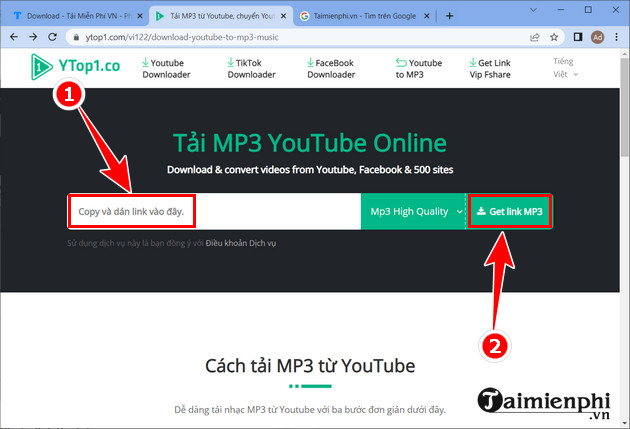The width and height of the screenshot is (630, 429).
Task: Switch to Taimienphi.vn Google search tab
Action: tap(364, 16)
